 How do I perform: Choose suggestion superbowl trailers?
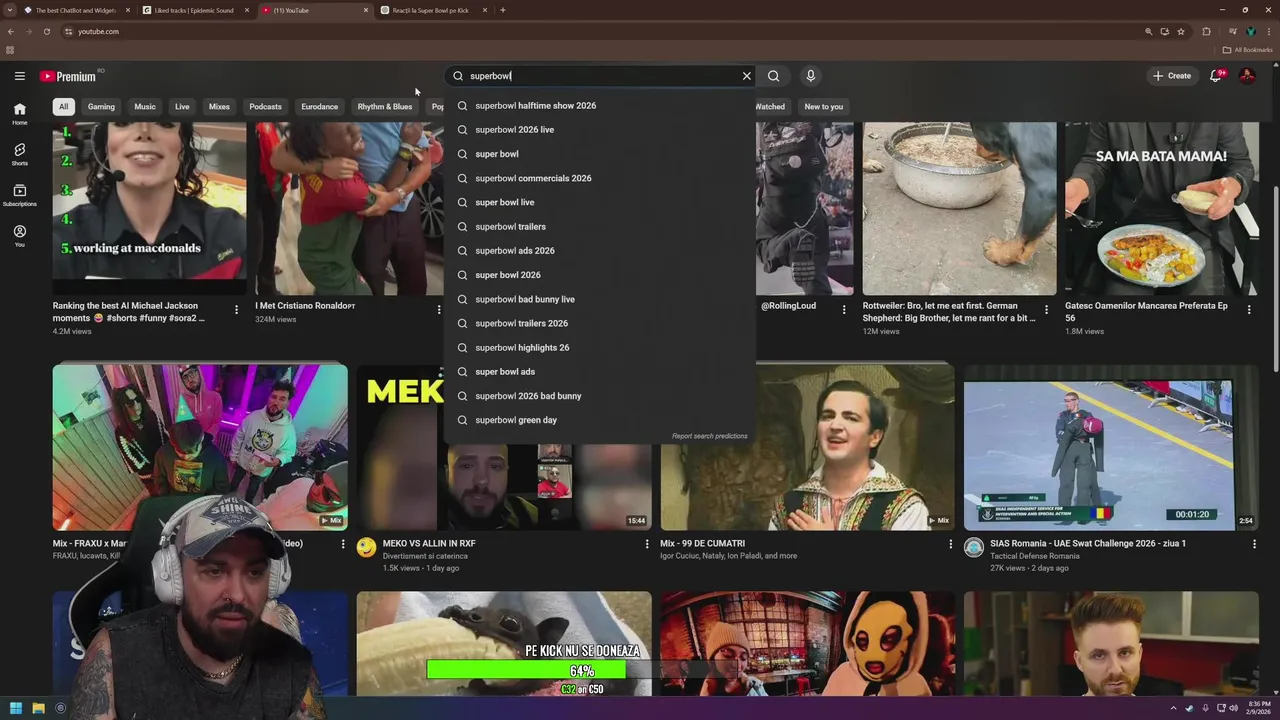[600, 227]
